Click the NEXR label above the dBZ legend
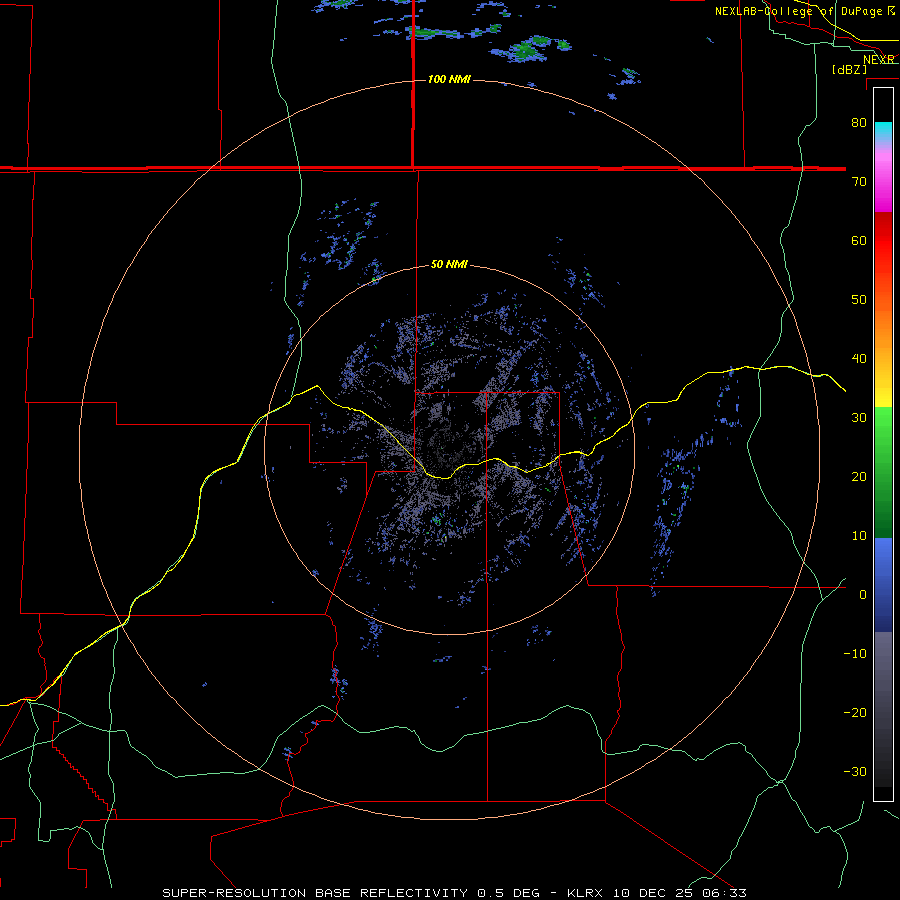The height and width of the screenshot is (900, 900). [x=879, y=60]
